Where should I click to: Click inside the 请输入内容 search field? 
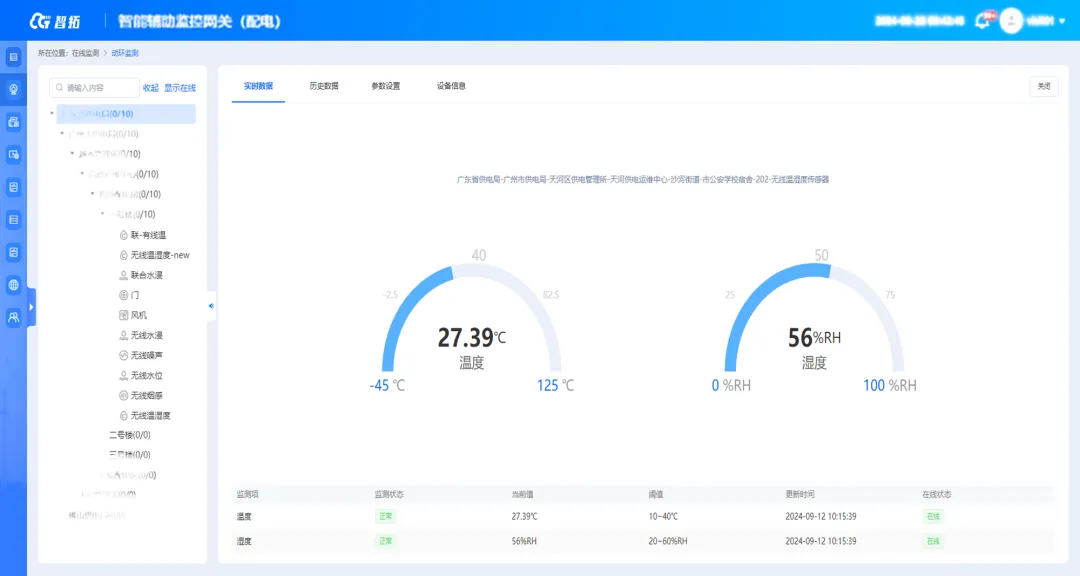coord(95,88)
